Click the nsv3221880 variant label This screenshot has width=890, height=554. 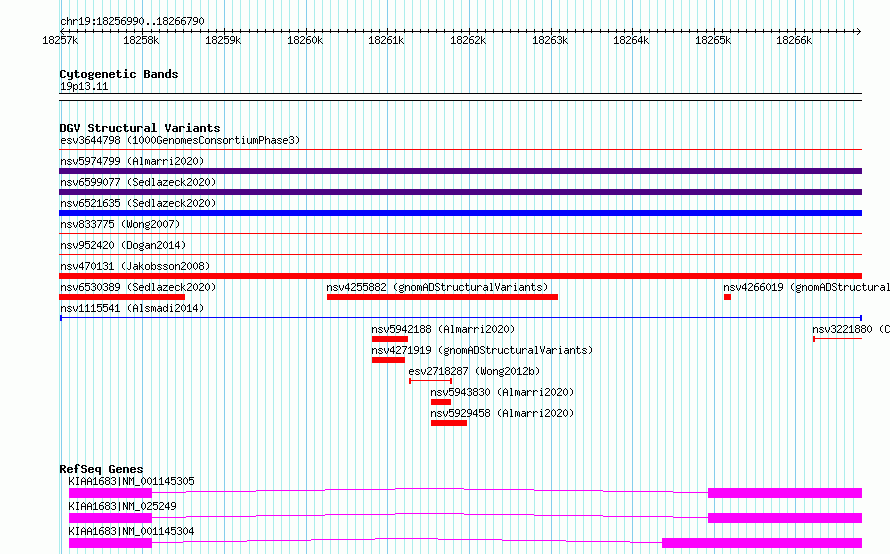pyautogui.click(x=850, y=329)
